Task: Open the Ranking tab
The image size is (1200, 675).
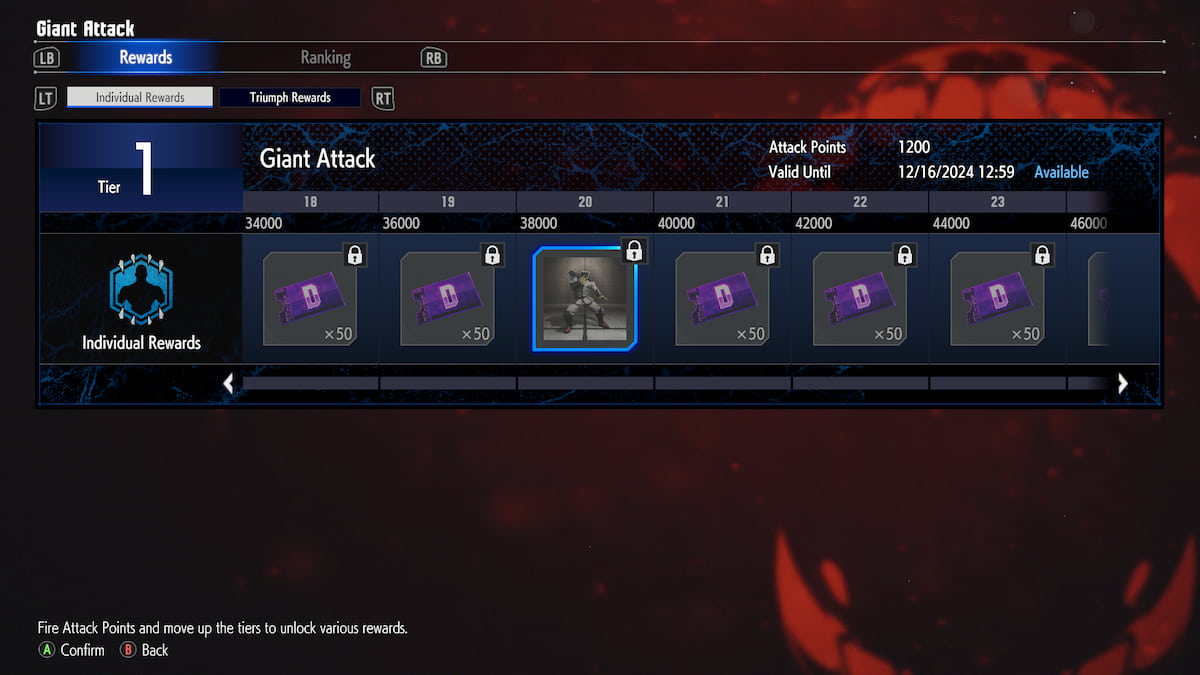Action: click(x=326, y=57)
